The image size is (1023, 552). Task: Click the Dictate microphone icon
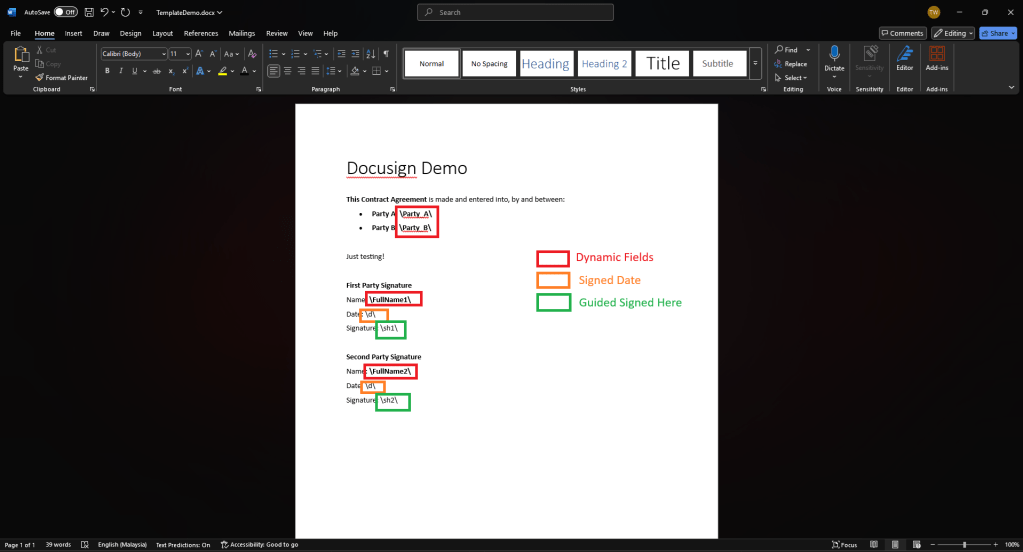pyautogui.click(x=834, y=54)
